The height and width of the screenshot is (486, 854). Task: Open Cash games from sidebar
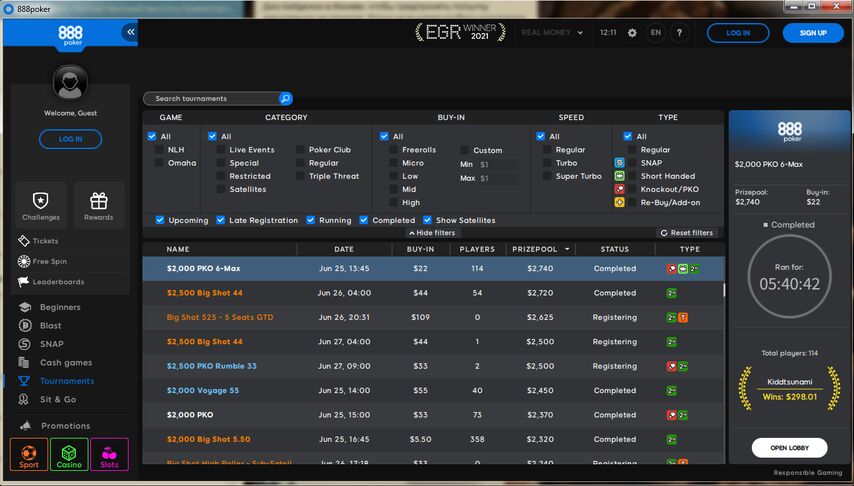pos(65,363)
